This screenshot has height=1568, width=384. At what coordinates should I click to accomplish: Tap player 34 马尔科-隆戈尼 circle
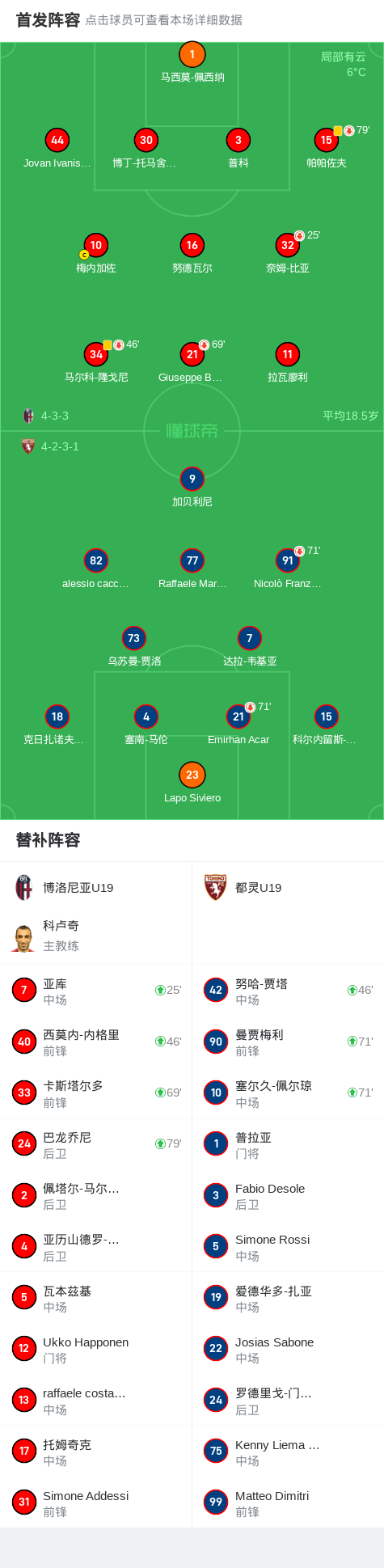pos(96,354)
